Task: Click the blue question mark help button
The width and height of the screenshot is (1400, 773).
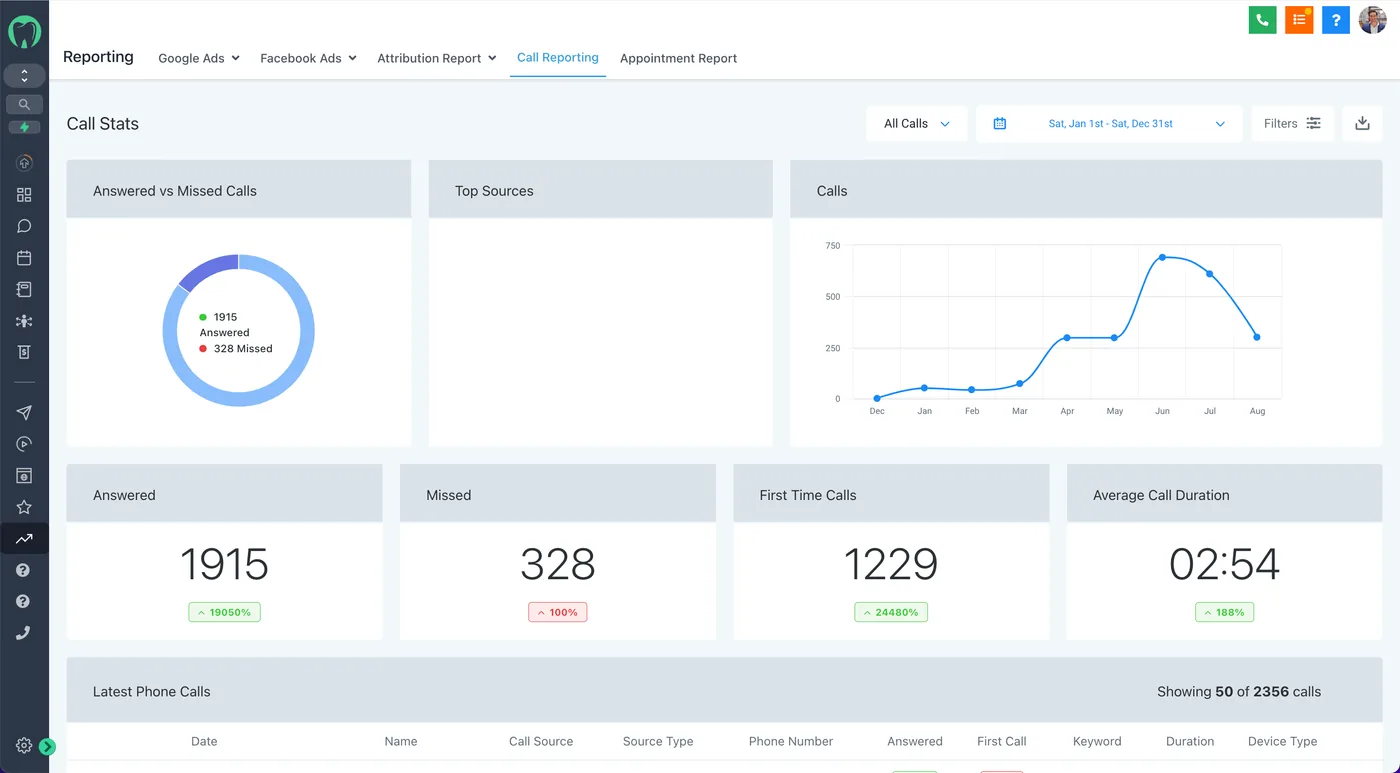Action: pyautogui.click(x=1336, y=20)
